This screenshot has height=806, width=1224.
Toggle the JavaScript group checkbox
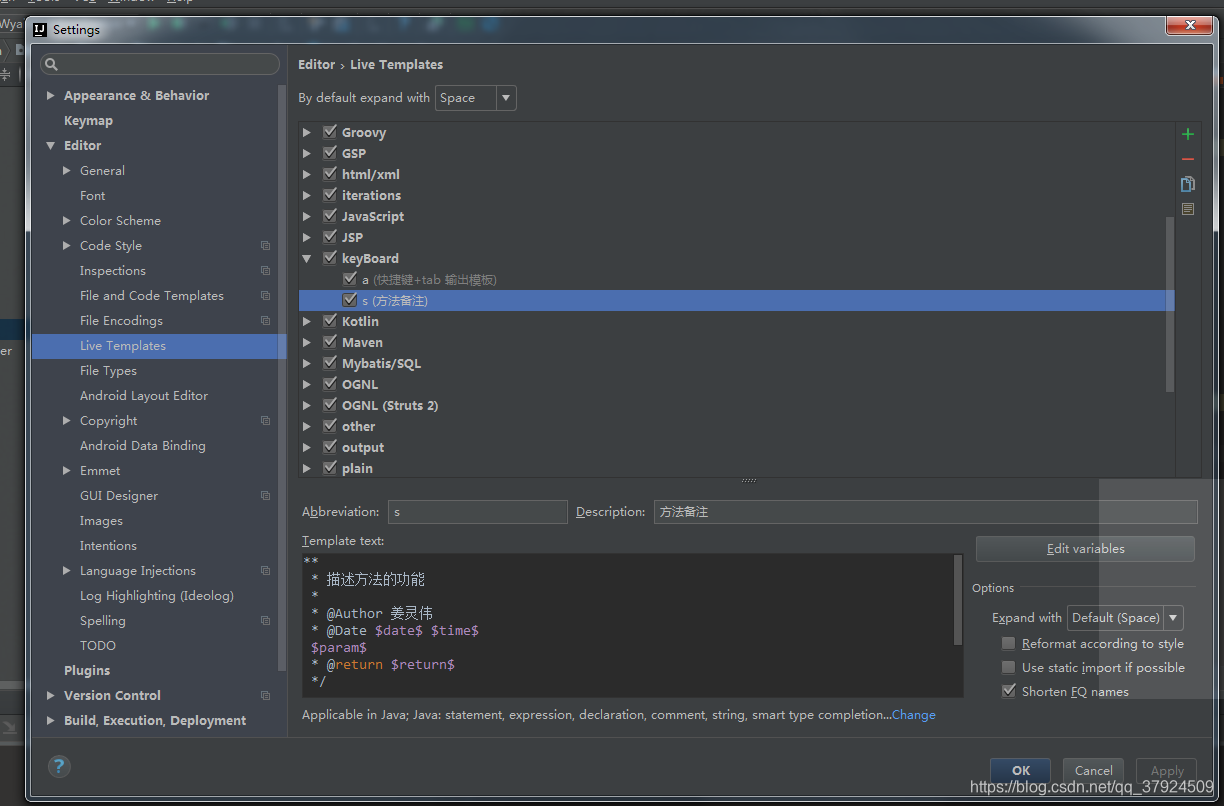tap(330, 216)
